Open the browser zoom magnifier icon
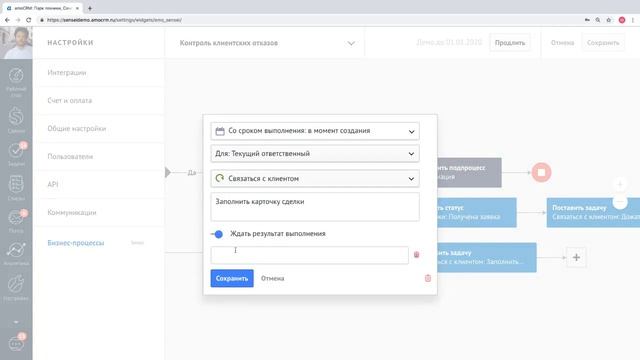 point(598,20)
